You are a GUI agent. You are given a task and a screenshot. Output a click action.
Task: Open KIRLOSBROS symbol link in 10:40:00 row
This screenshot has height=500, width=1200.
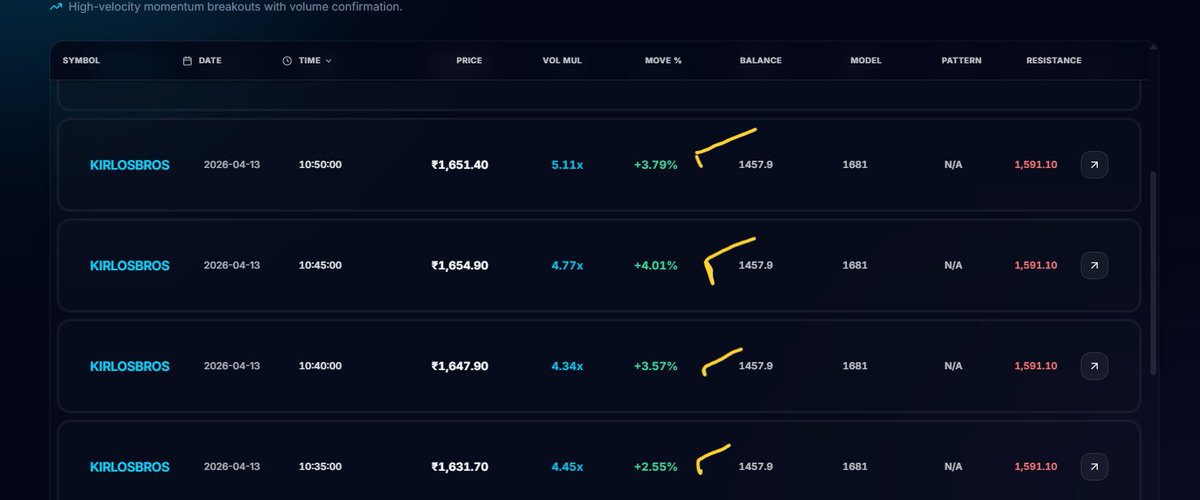pos(130,366)
